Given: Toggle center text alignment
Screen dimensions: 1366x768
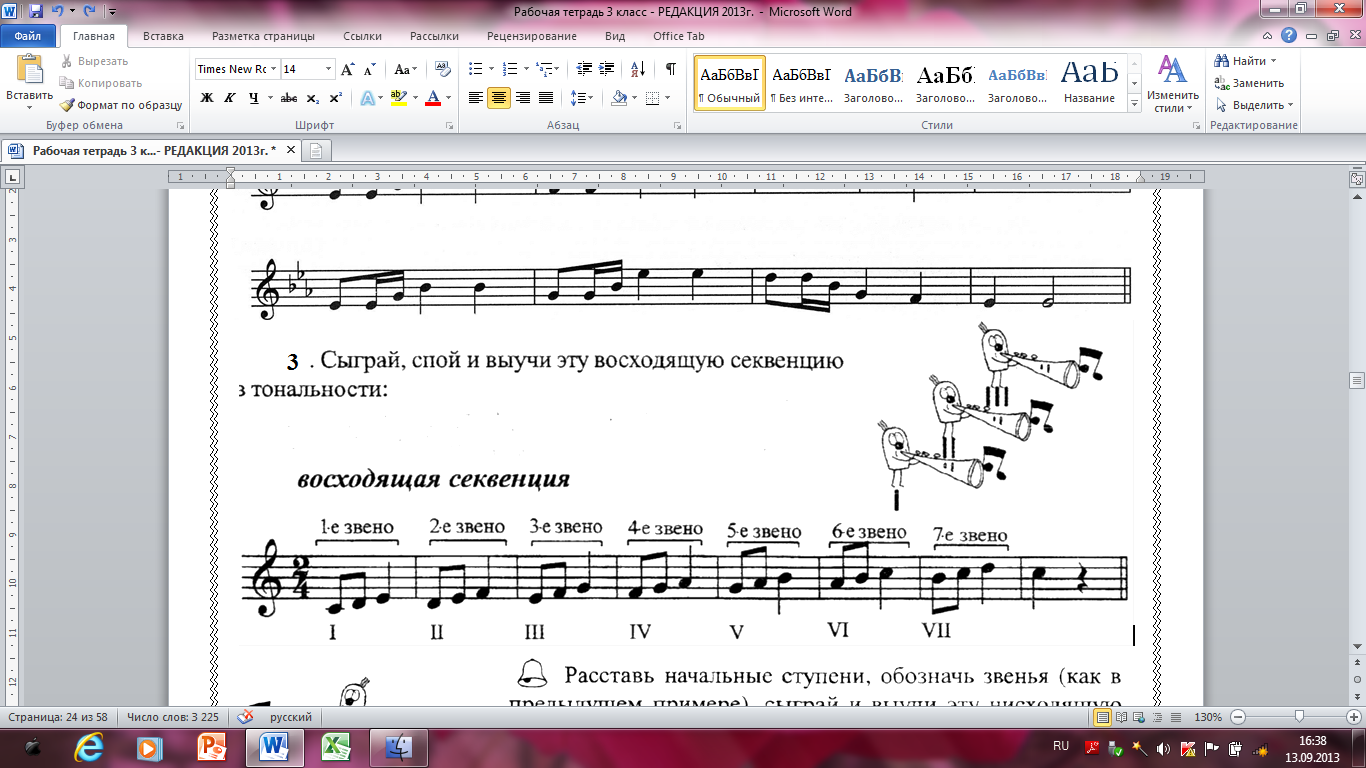Looking at the screenshot, I should pos(499,98).
